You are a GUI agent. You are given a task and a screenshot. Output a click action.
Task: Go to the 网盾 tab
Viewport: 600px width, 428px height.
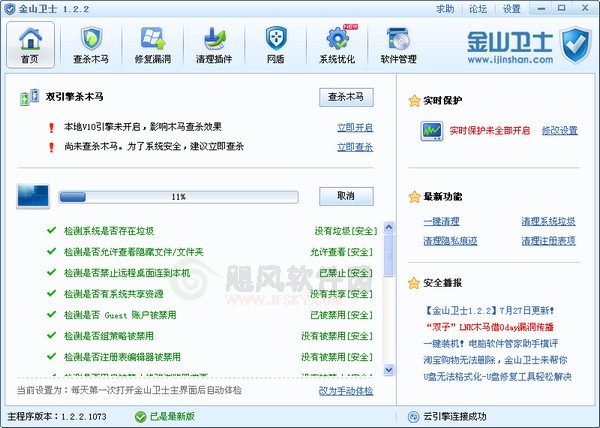(x=276, y=45)
